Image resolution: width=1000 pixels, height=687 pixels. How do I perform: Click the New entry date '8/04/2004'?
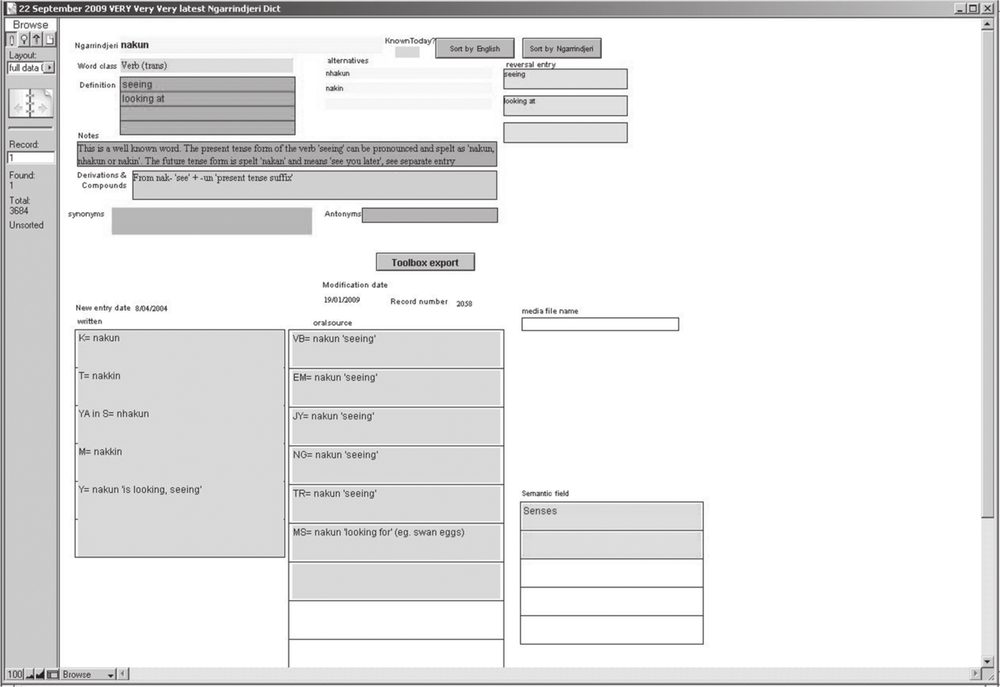[x=151, y=308]
